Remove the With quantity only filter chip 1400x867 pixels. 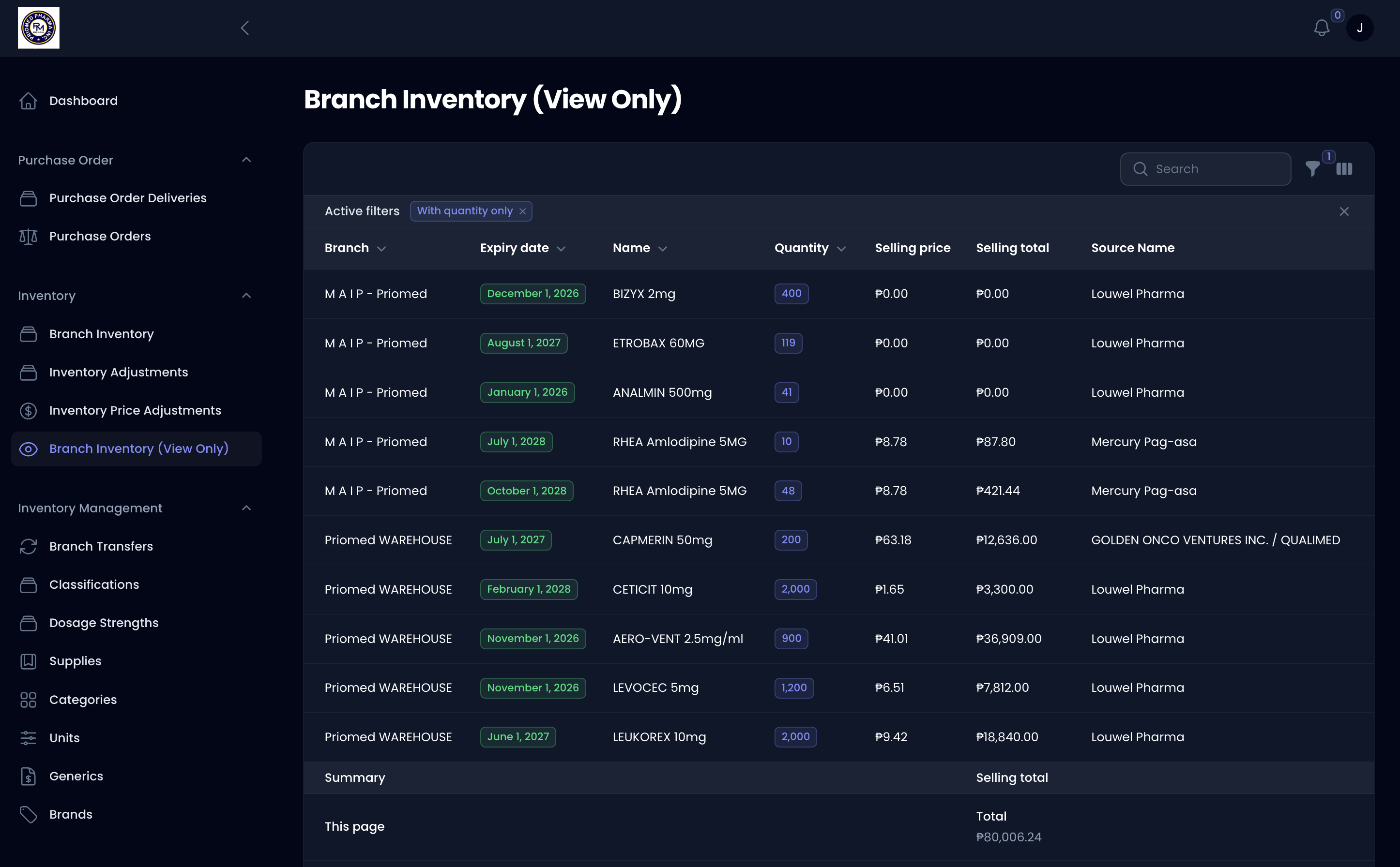click(523, 211)
